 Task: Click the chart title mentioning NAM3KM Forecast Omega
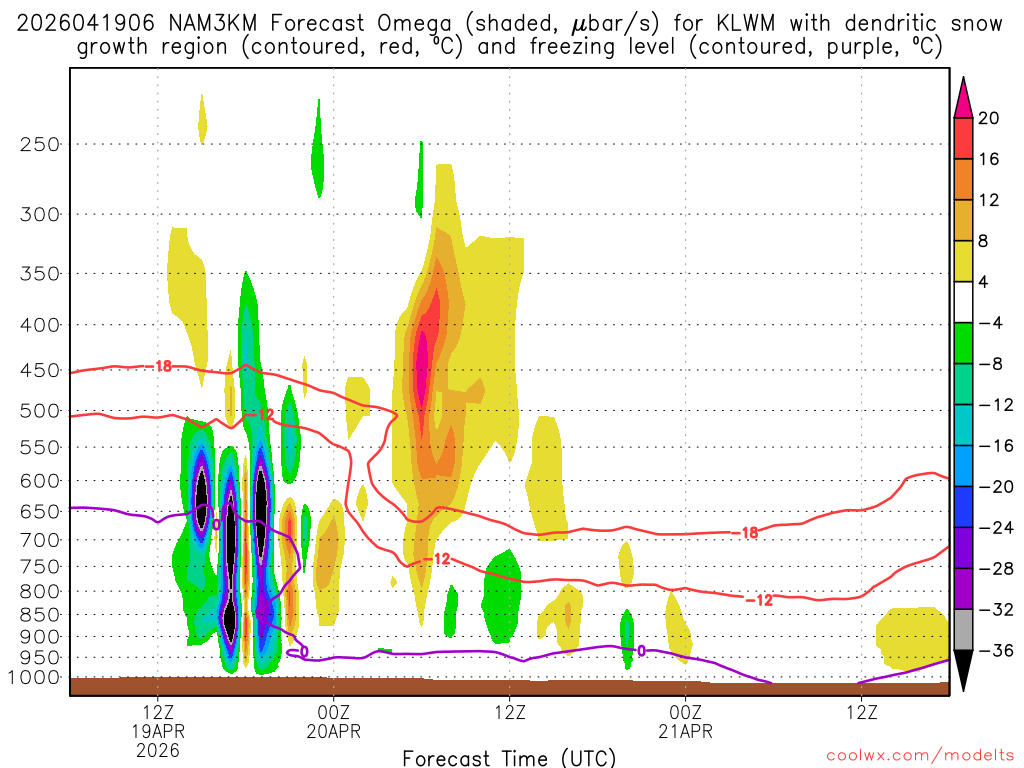point(509,35)
